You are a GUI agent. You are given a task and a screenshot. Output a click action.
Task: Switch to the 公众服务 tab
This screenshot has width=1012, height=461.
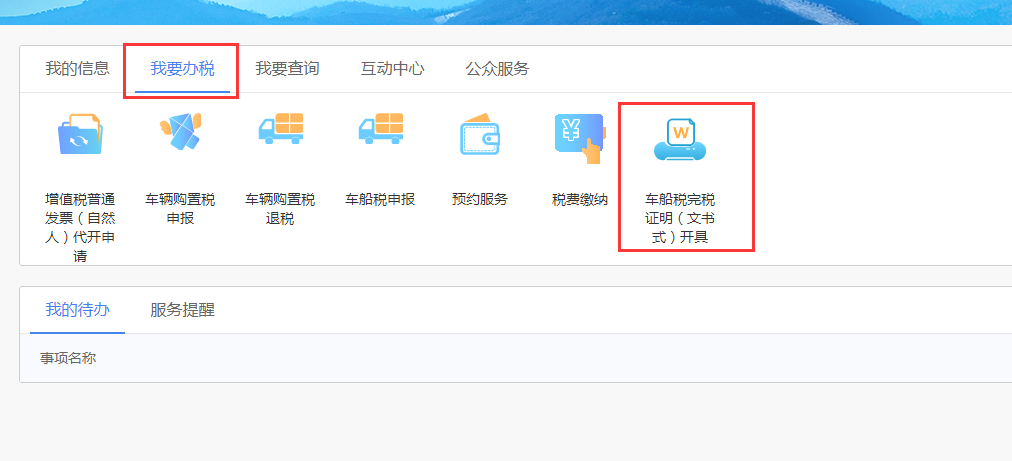coord(497,69)
